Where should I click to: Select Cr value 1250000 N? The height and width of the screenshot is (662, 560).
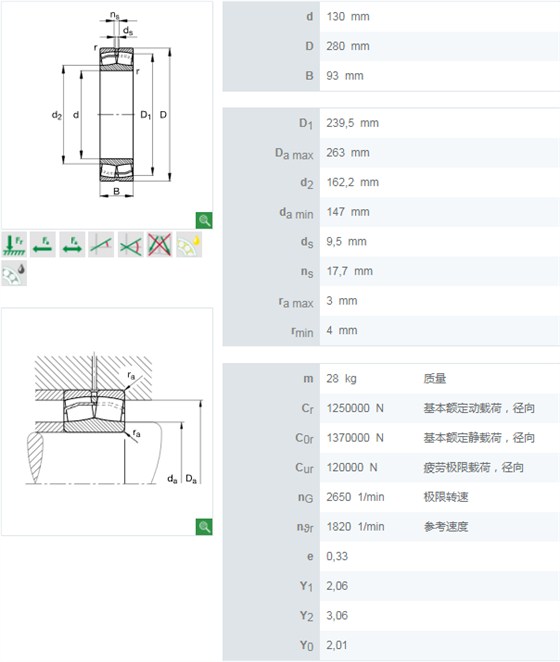pos(355,408)
